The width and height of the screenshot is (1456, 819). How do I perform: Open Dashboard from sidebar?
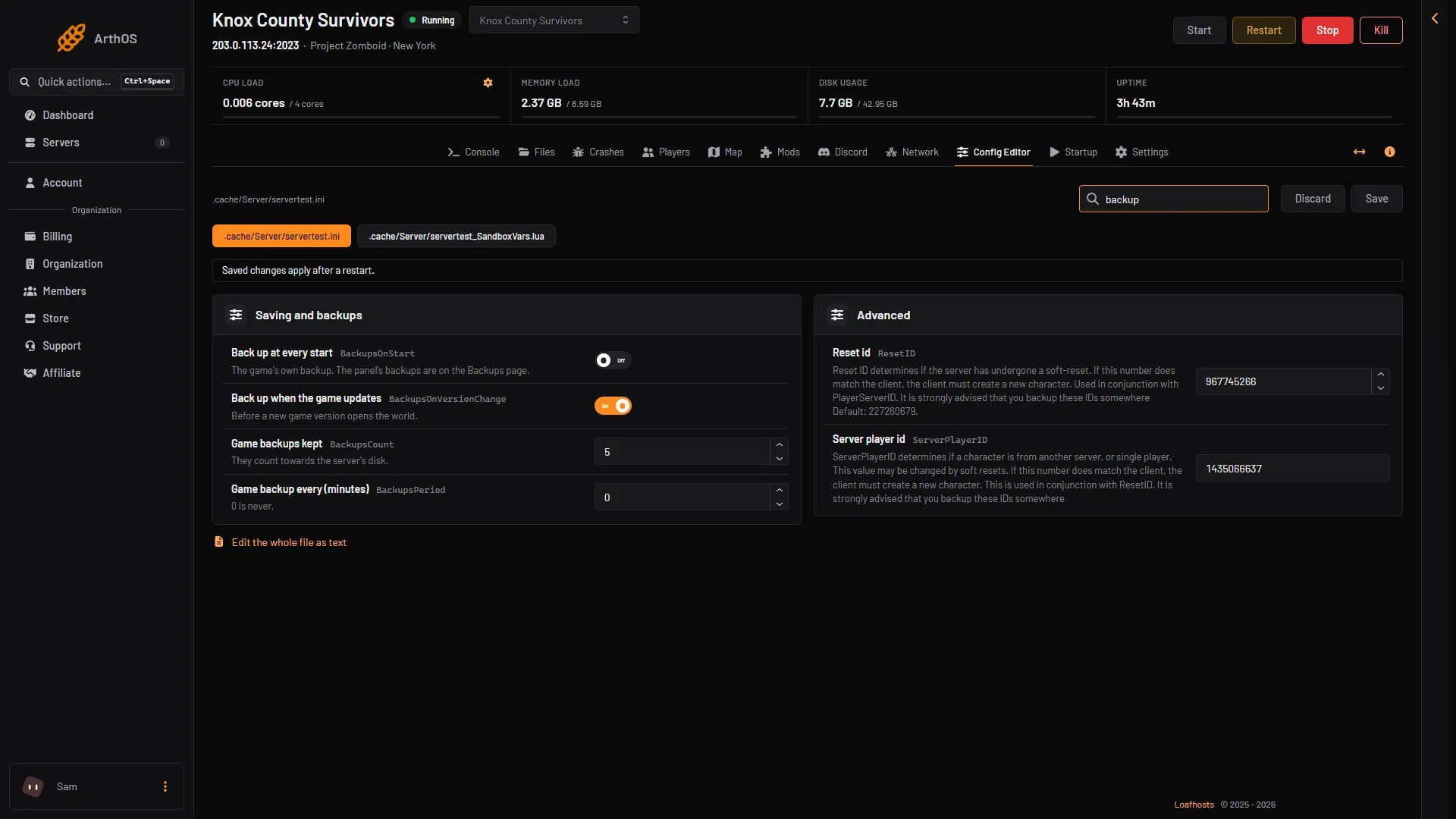point(96,115)
